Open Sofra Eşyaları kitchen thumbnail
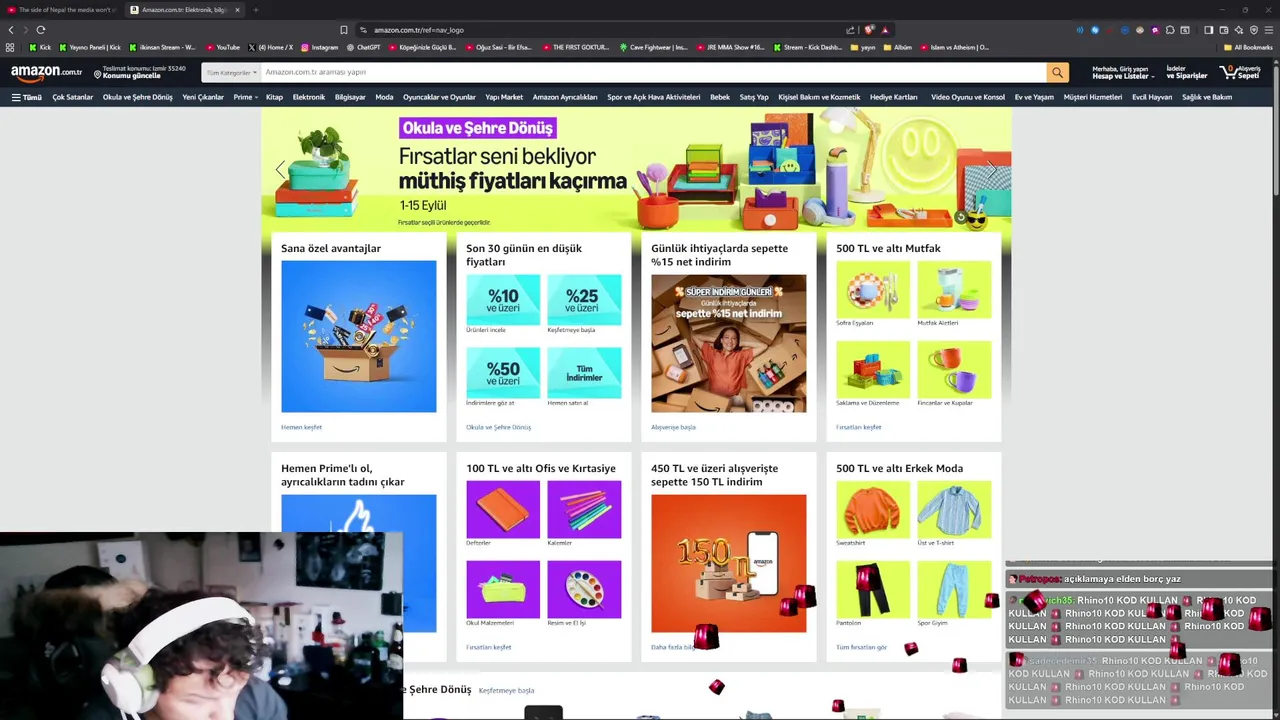The image size is (1280, 720). coord(873,289)
